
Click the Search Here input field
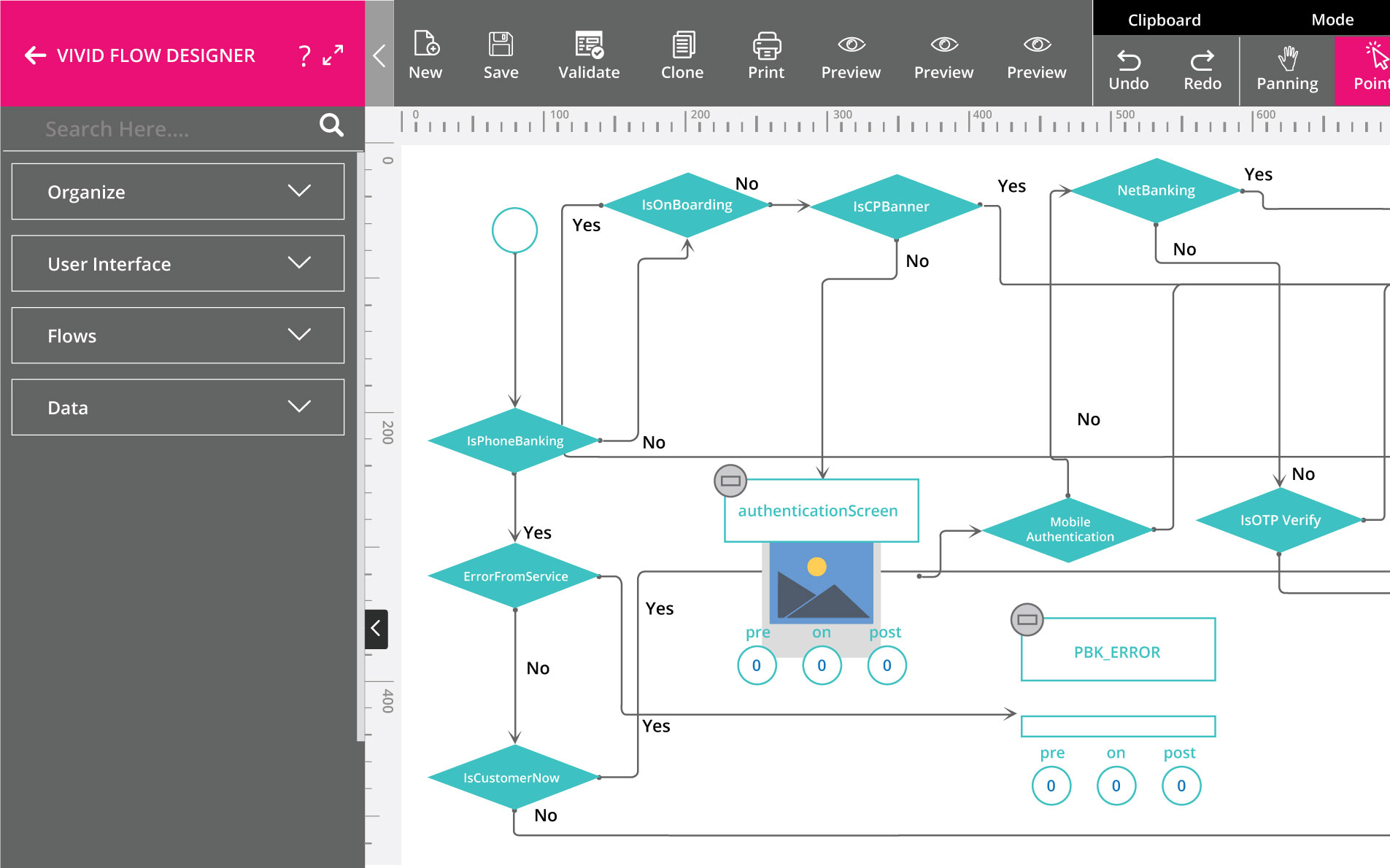click(x=175, y=129)
